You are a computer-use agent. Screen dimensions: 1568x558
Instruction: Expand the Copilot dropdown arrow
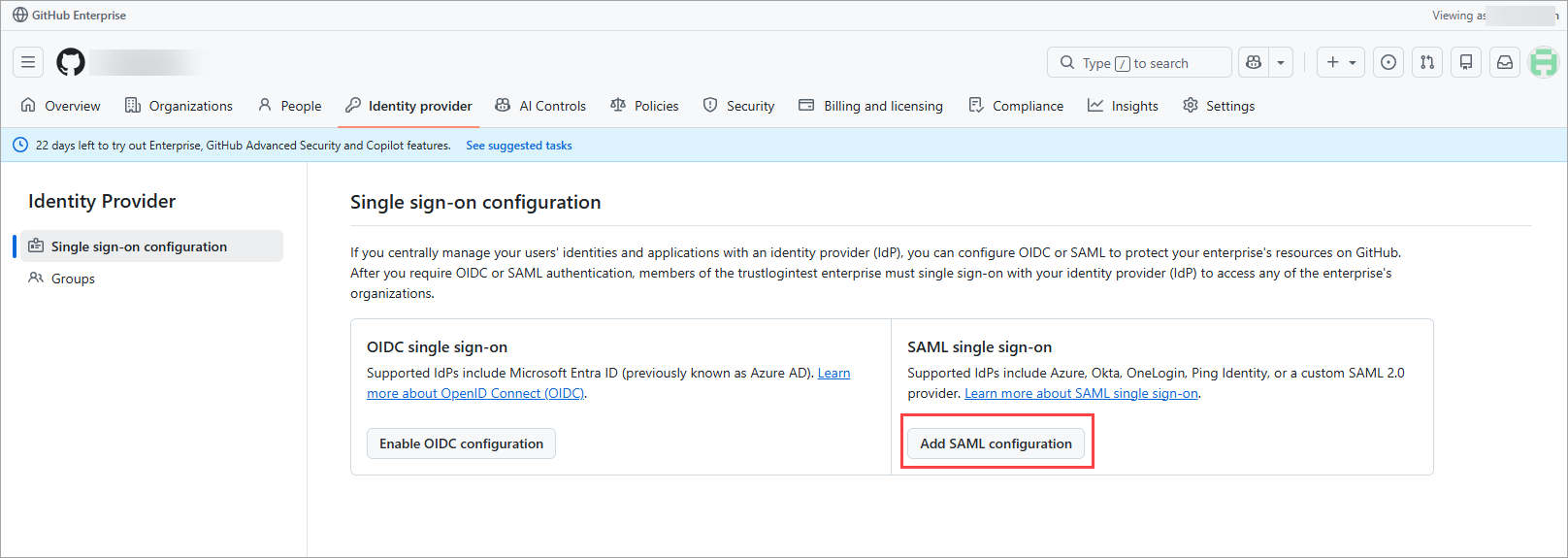(1281, 62)
